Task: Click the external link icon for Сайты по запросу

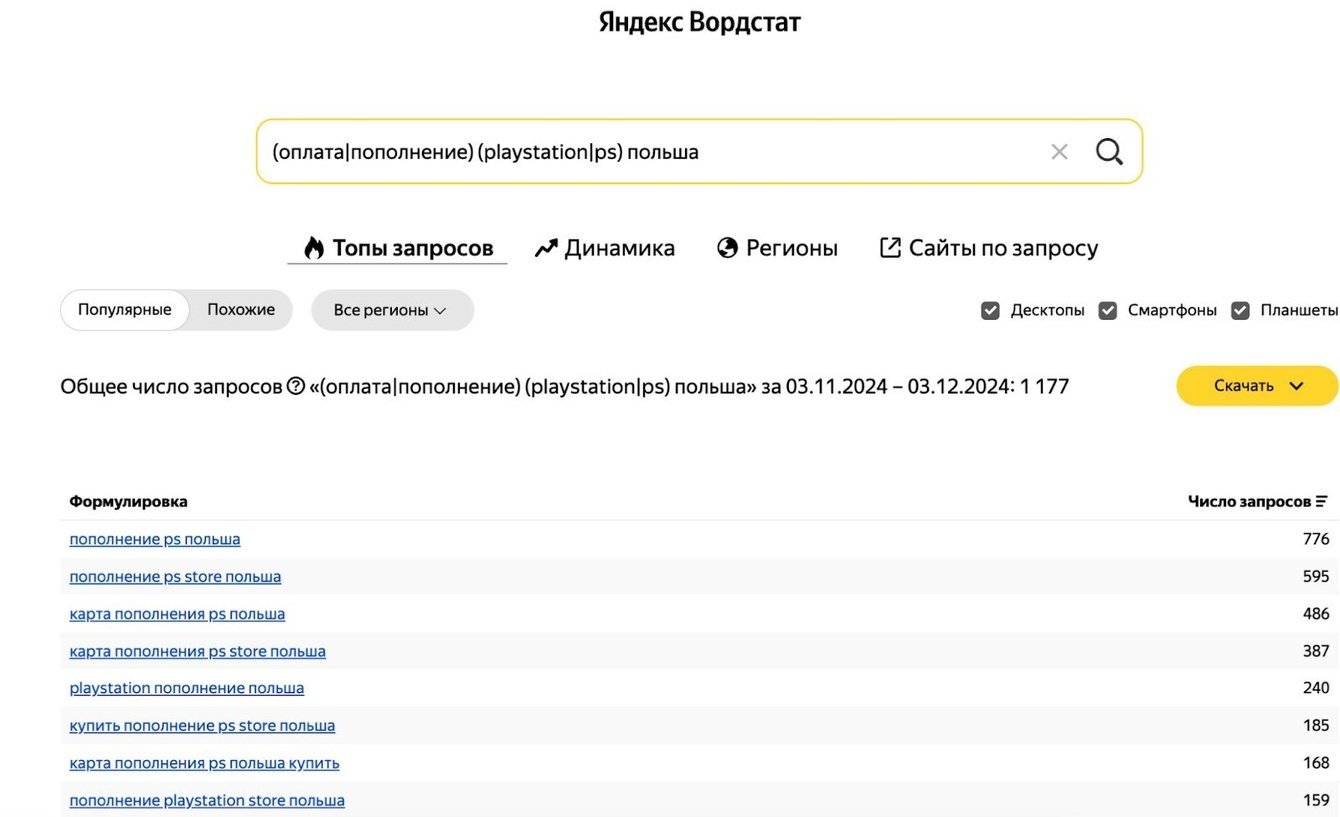Action: point(890,248)
